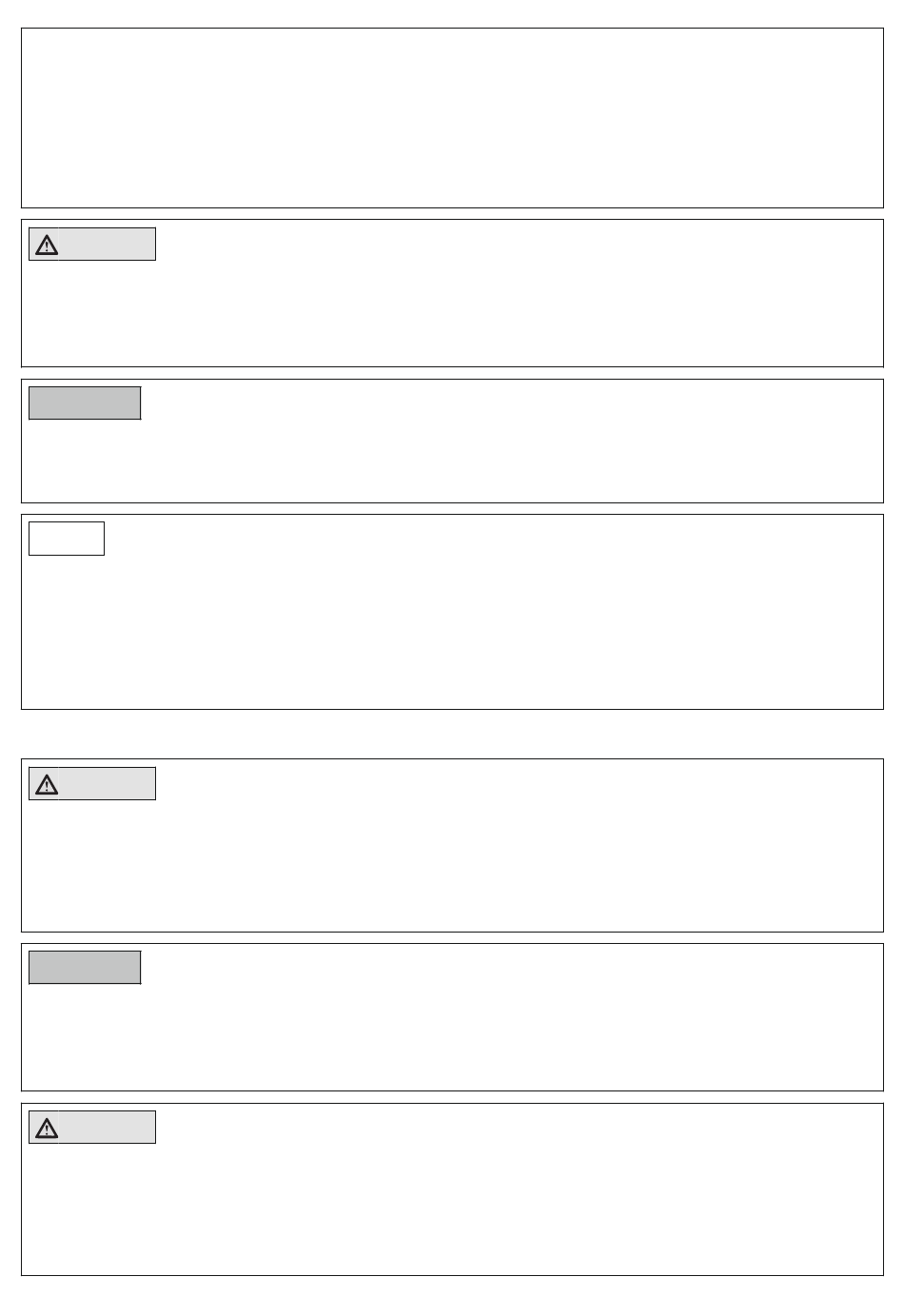Select the exclamation mark inside the last warning triangle
The width and height of the screenshot is (904, 1316).
coord(47,1129)
